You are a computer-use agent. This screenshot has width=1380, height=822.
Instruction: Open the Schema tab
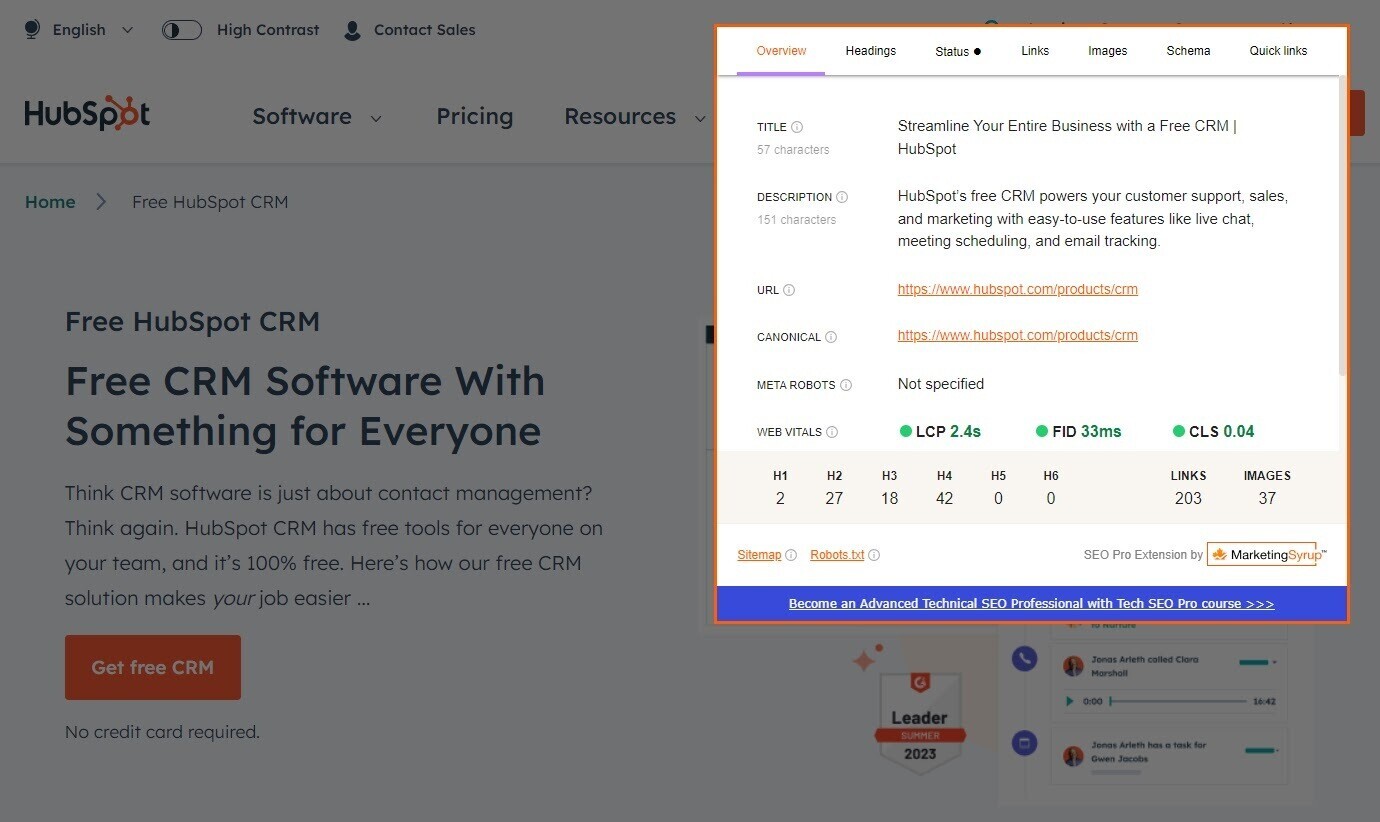(1188, 51)
